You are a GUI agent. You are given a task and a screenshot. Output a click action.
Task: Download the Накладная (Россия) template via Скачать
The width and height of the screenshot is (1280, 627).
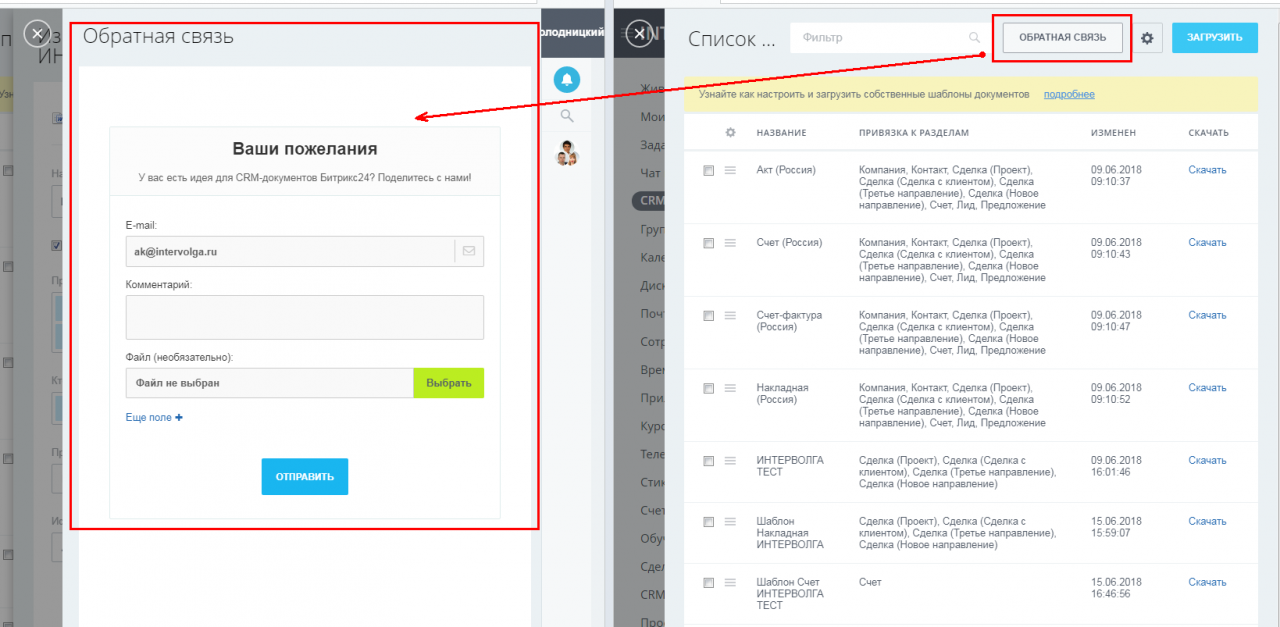click(x=1207, y=387)
